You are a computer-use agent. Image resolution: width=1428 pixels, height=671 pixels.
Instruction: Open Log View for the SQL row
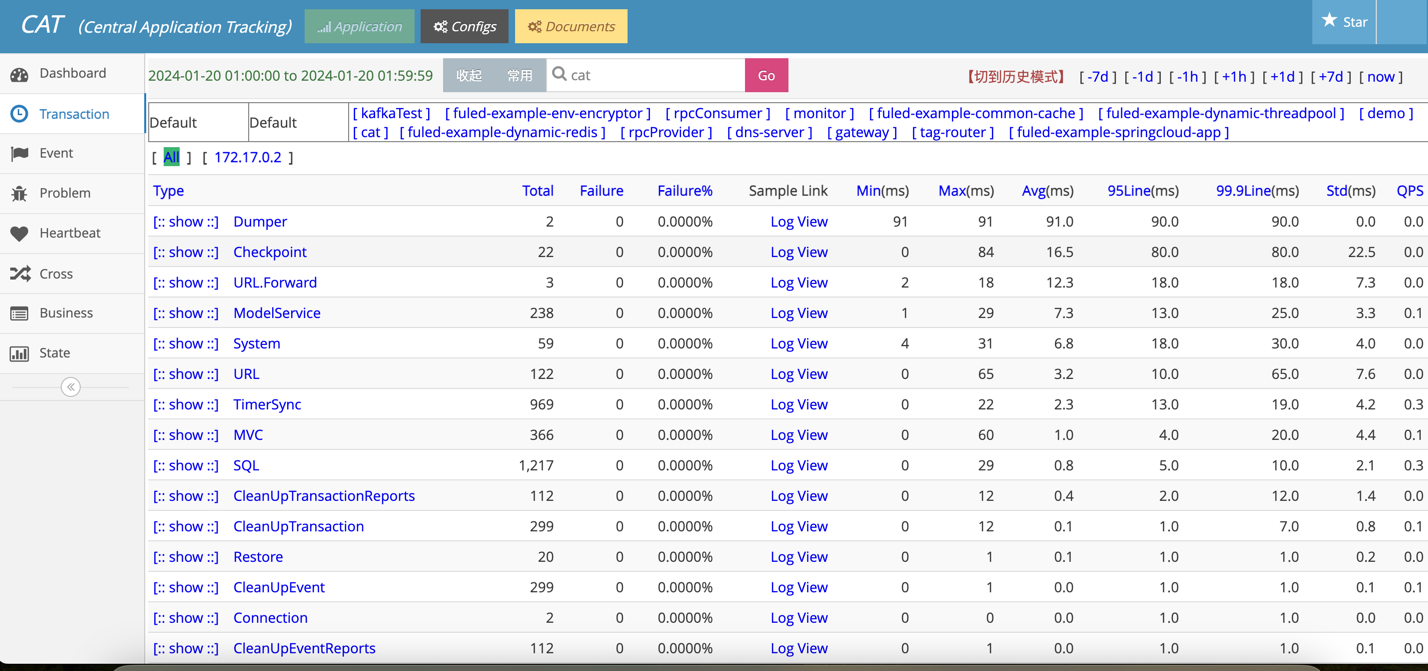tap(799, 466)
